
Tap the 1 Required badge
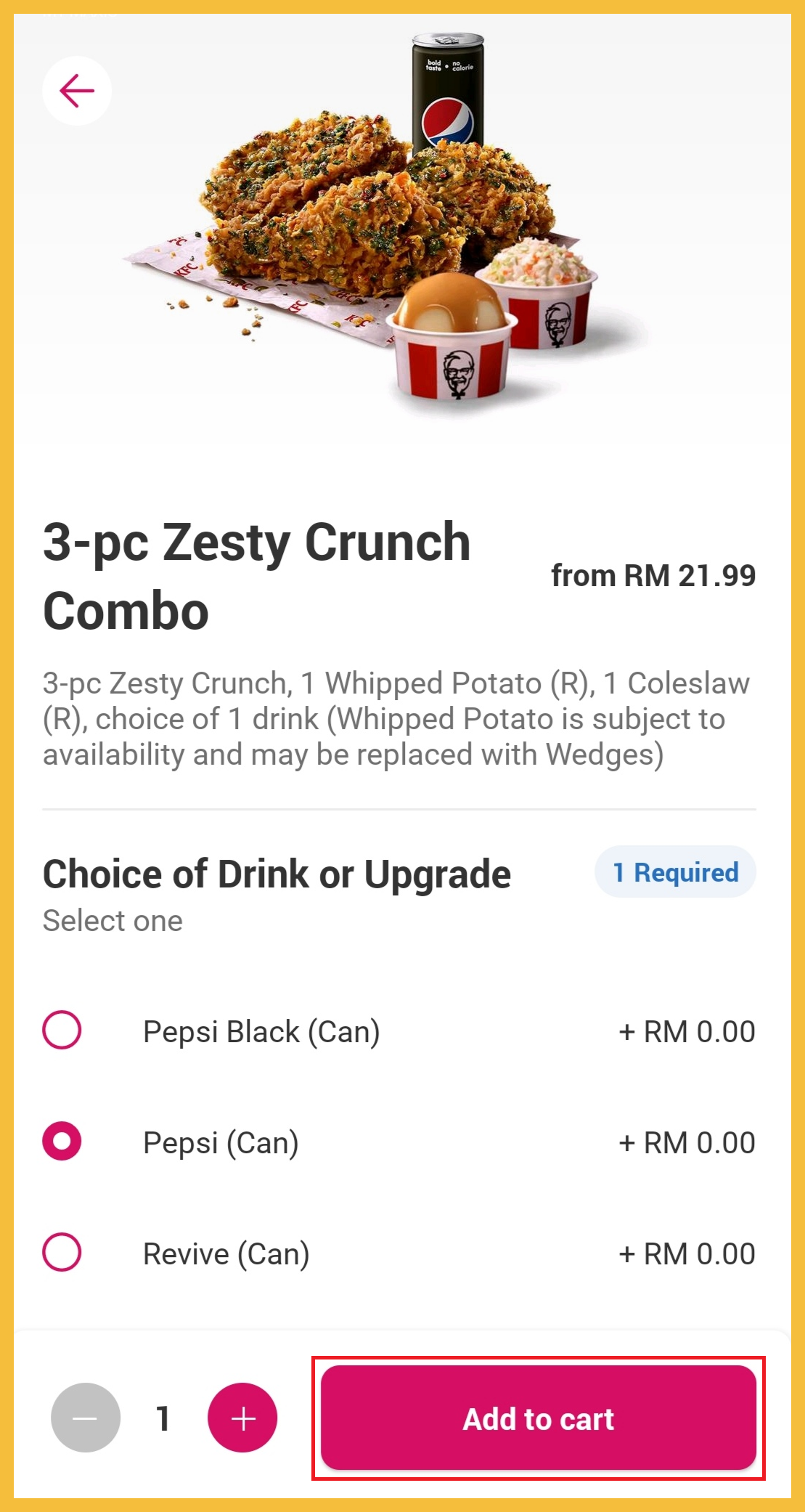click(x=675, y=871)
